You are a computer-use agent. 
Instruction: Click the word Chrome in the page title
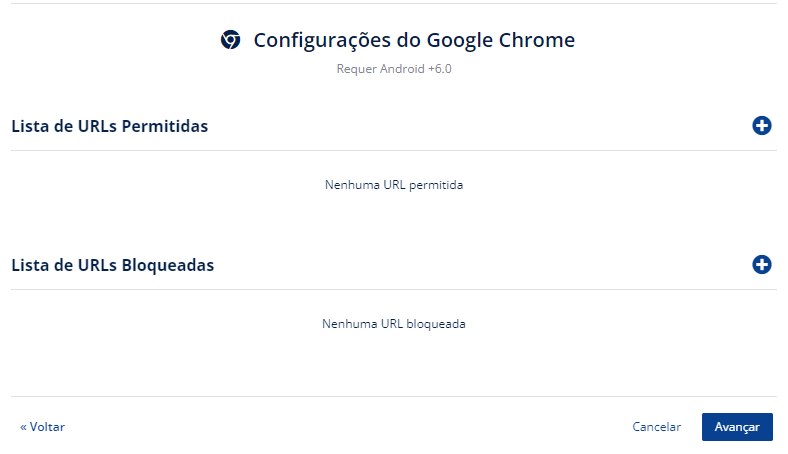tap(536, 40)
